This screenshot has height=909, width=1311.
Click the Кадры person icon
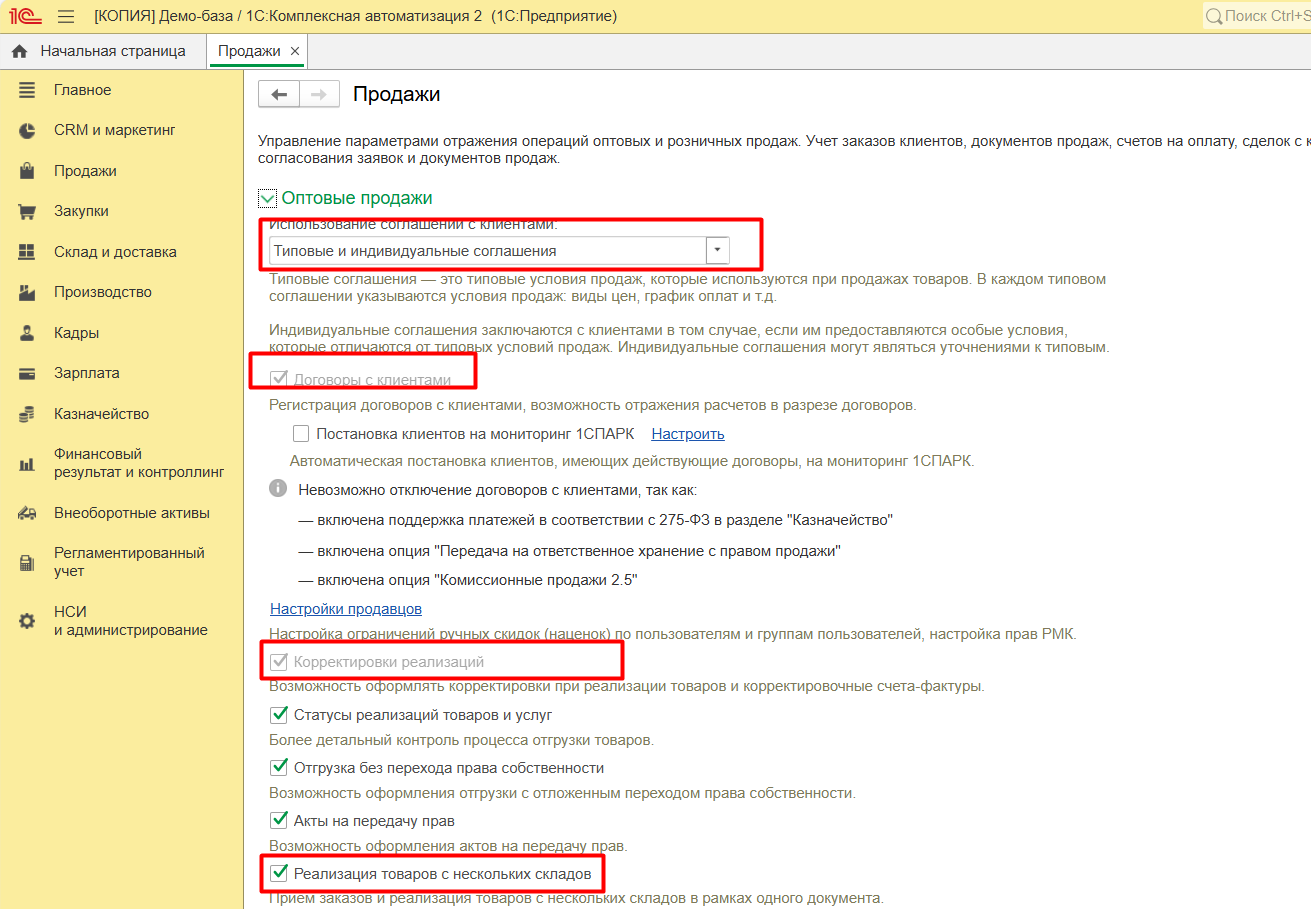[27, 333]
